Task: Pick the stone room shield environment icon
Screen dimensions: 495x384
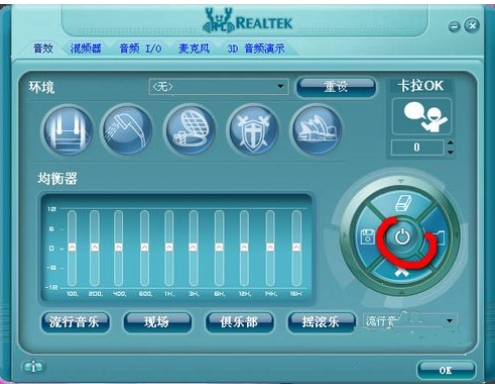Action: pyautogui.click(x=252, y=130)
